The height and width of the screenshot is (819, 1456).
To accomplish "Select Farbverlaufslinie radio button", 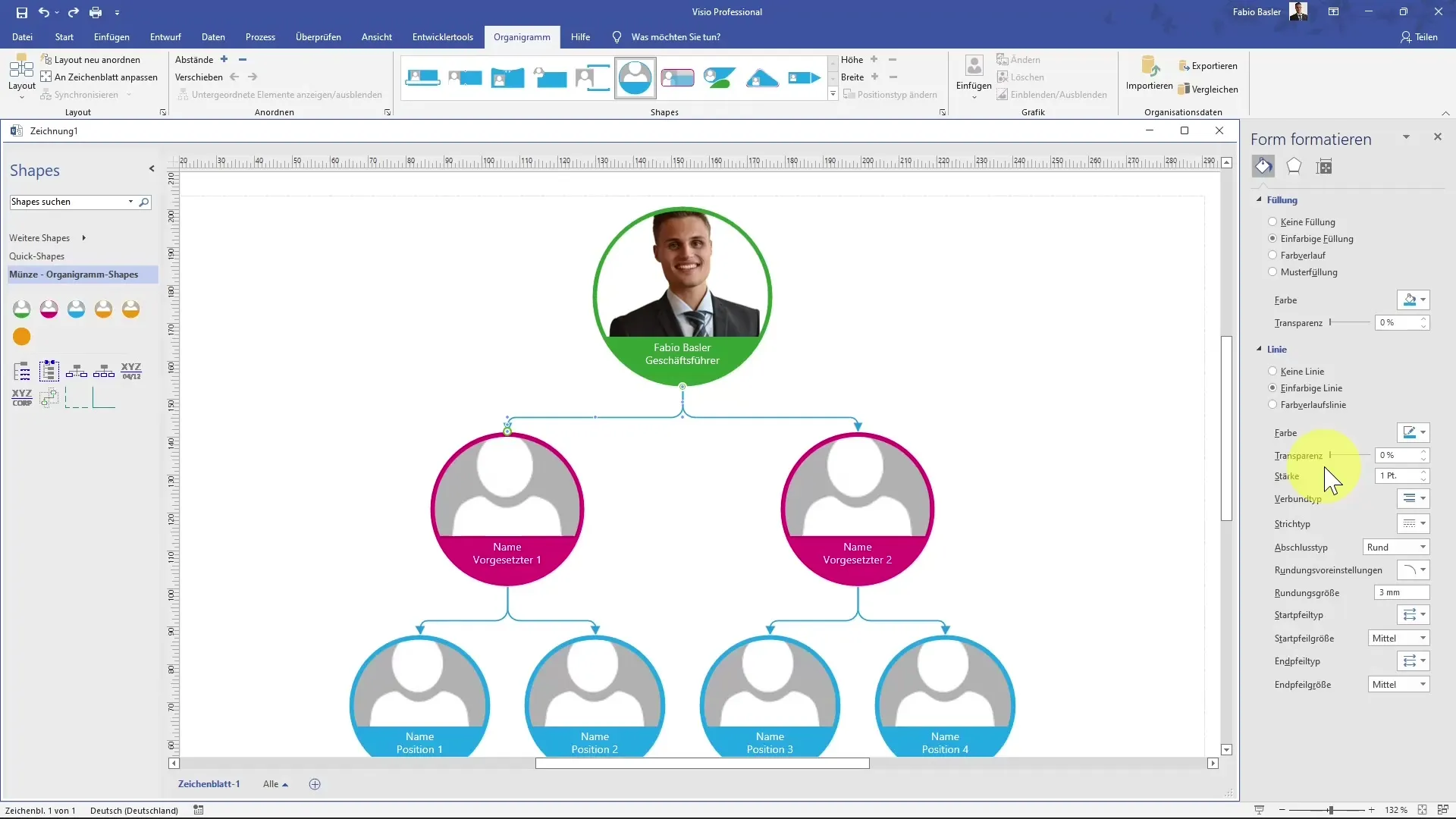I will [1272, 405].
